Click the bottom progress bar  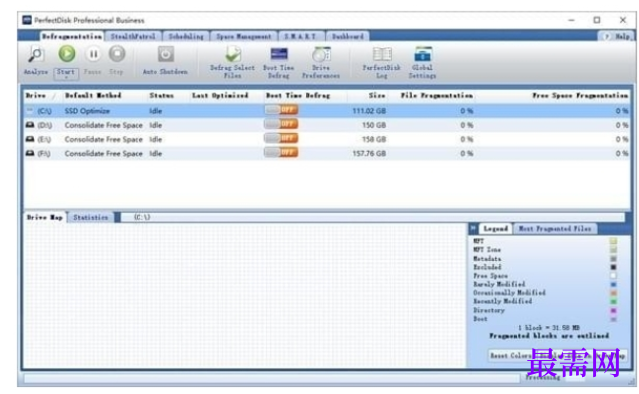(272, 379)
